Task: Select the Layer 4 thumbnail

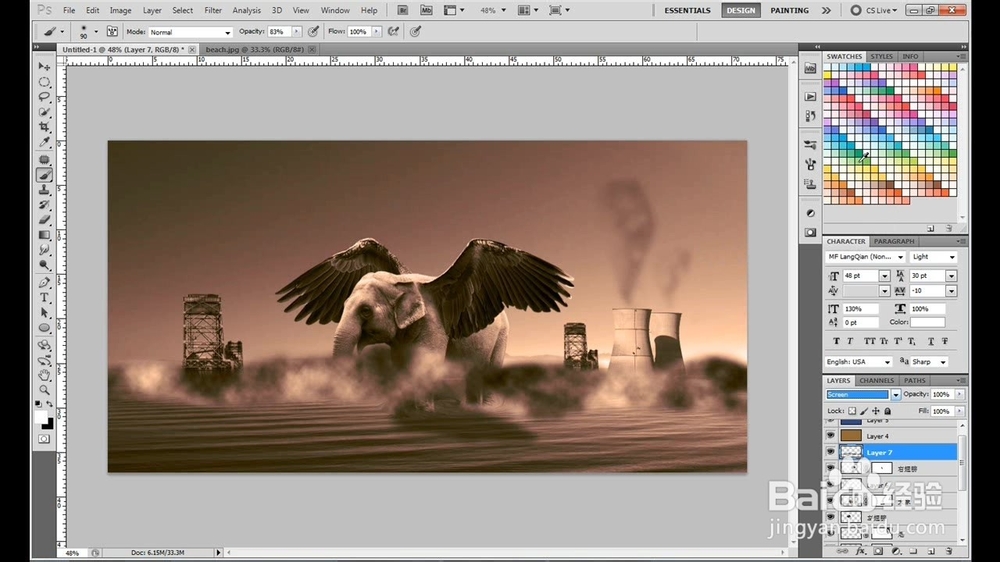Action: pos(851,436)
